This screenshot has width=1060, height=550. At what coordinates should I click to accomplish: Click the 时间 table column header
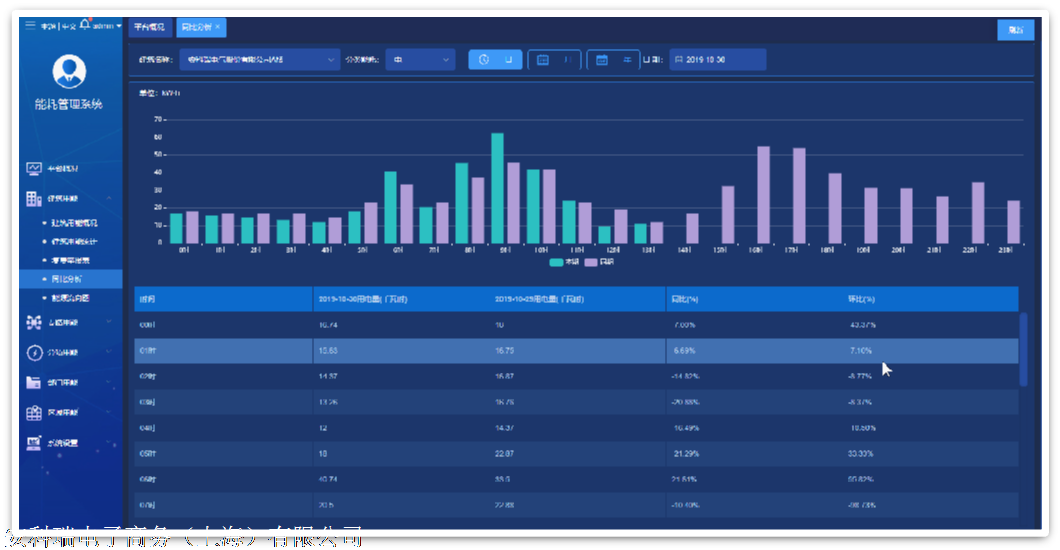pyautogui.click(x=223, y=299)
